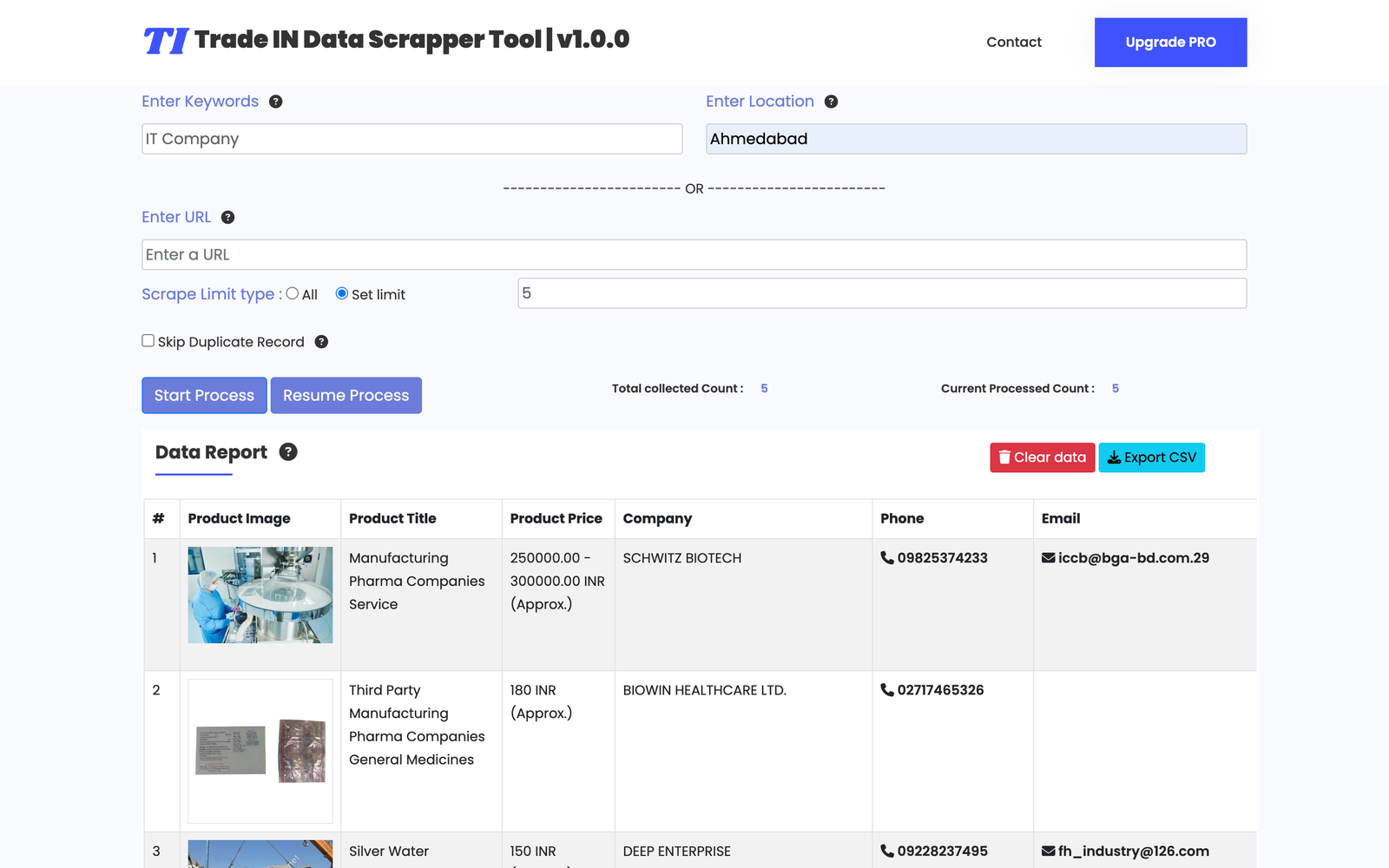1389x868 pixels.
Task: Show help for Data Report
Action: point(288,452)
